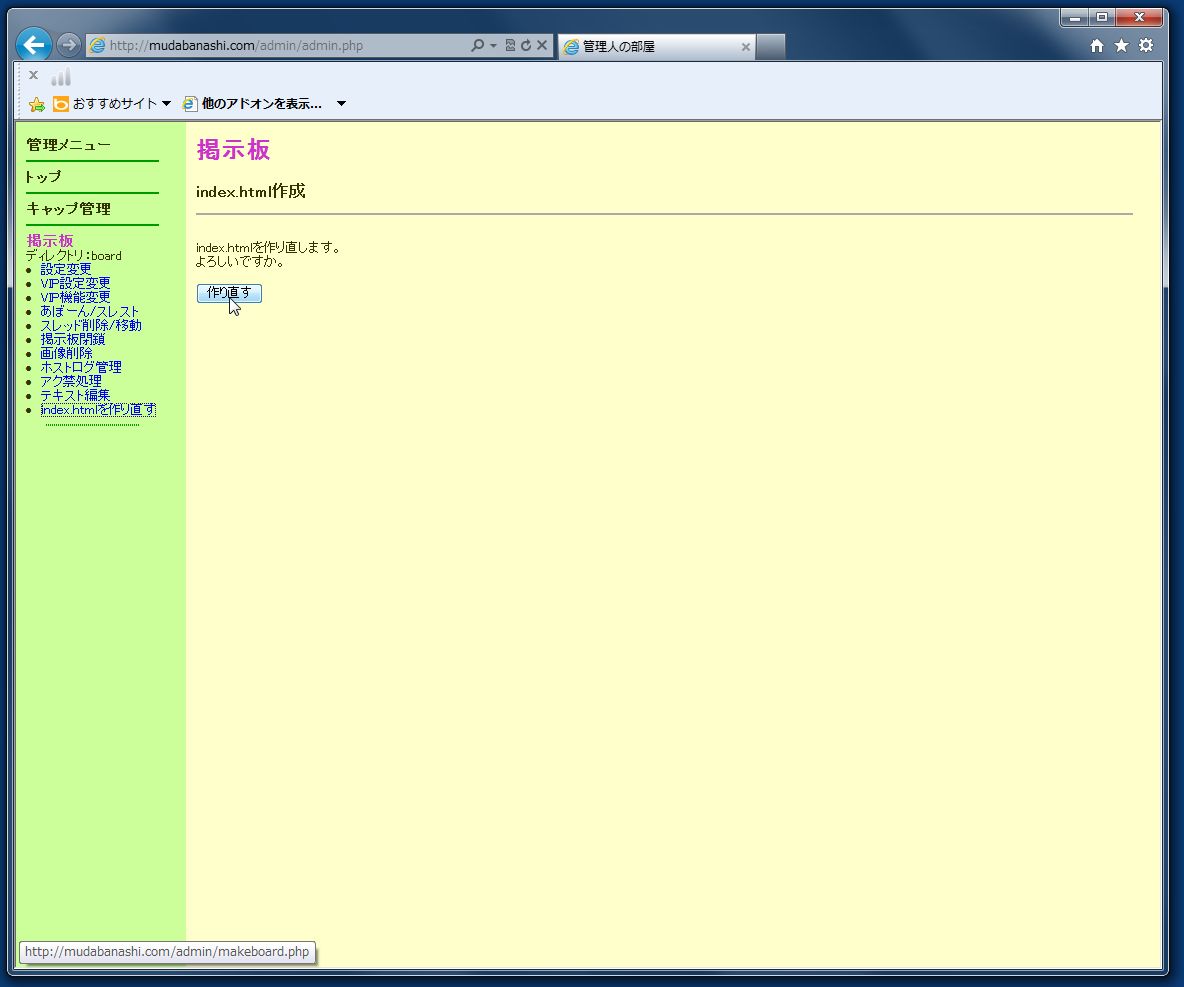The height and width of the screenshot is (987, 1184).
Task: Click the browser Forward arrow button
Action: (69, 45)
